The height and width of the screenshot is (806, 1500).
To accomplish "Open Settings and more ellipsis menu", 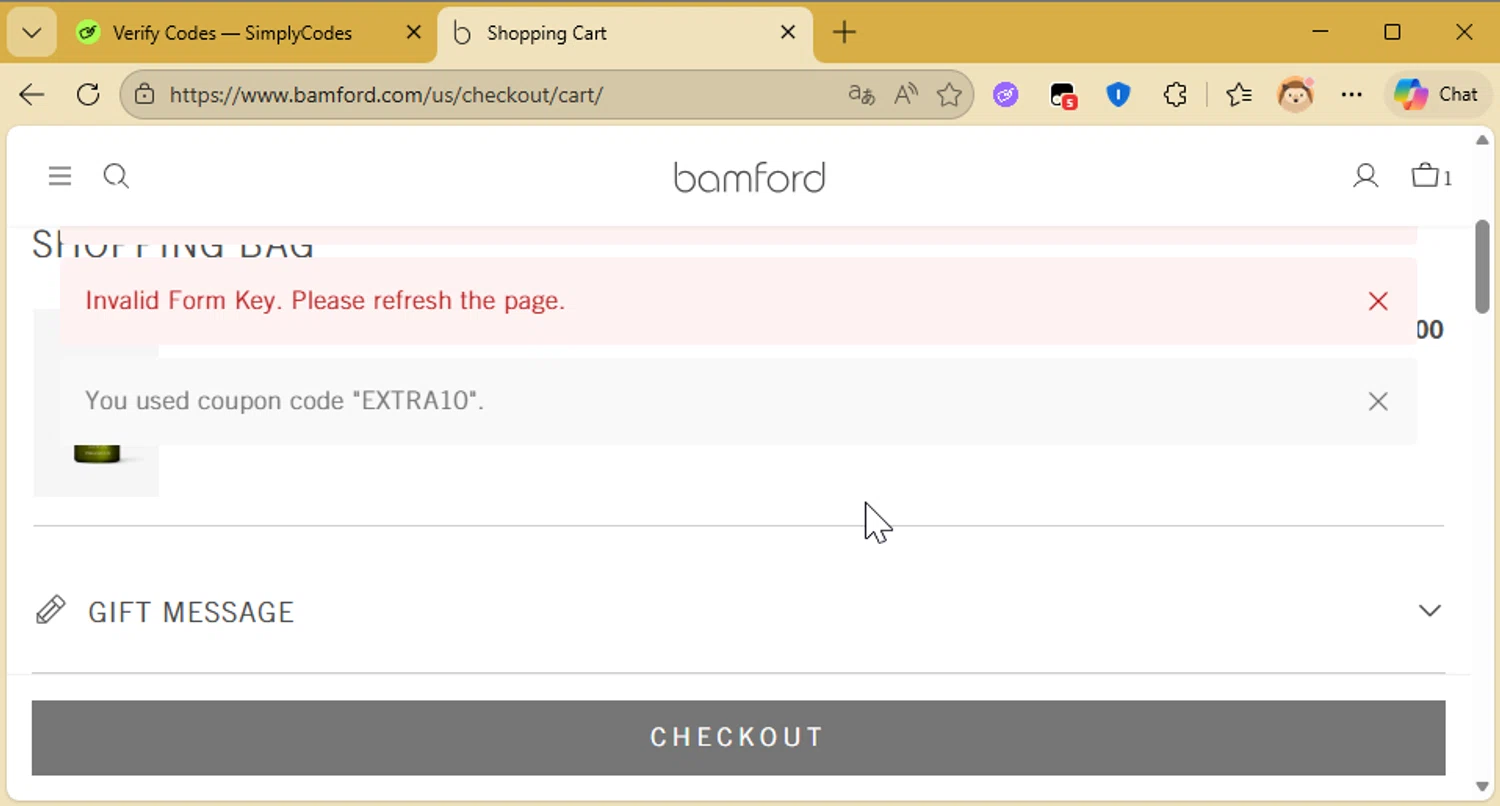I will pyautogui.click(x=1352, y=95).
